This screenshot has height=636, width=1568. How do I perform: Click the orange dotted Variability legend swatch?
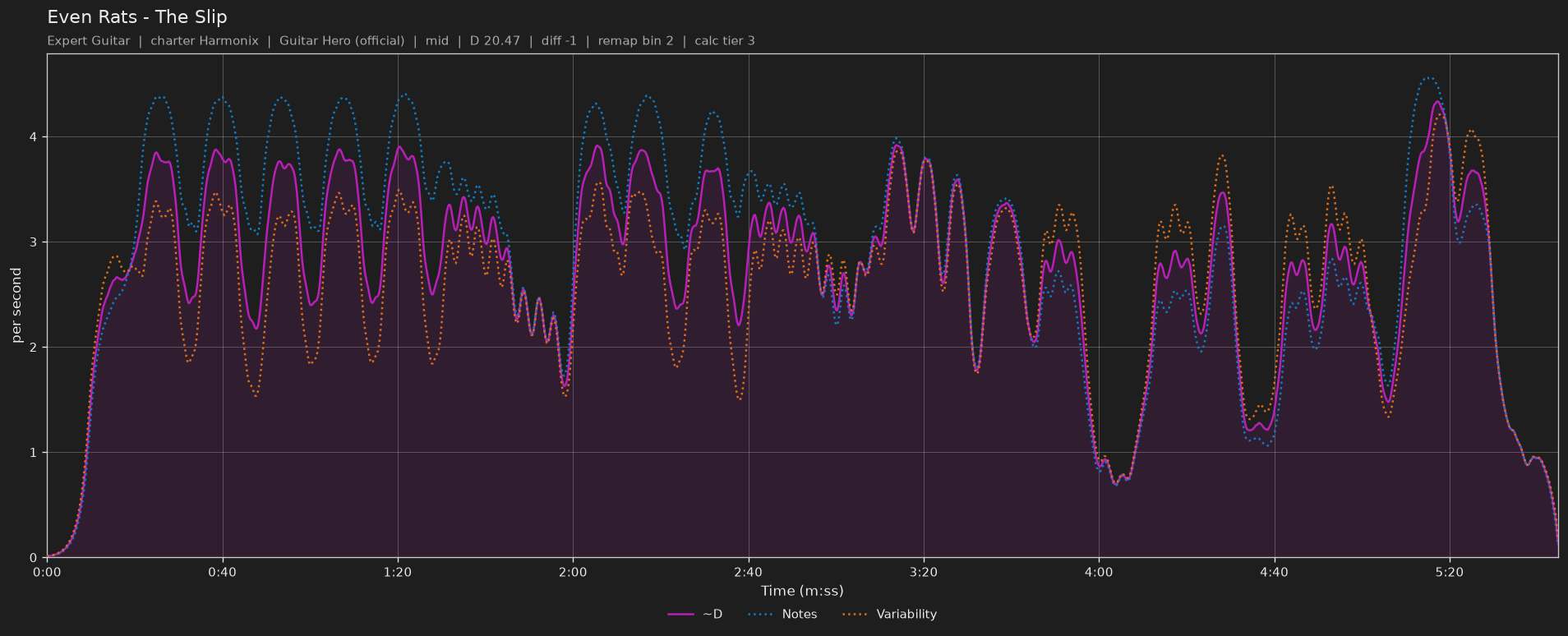[855, 614]
